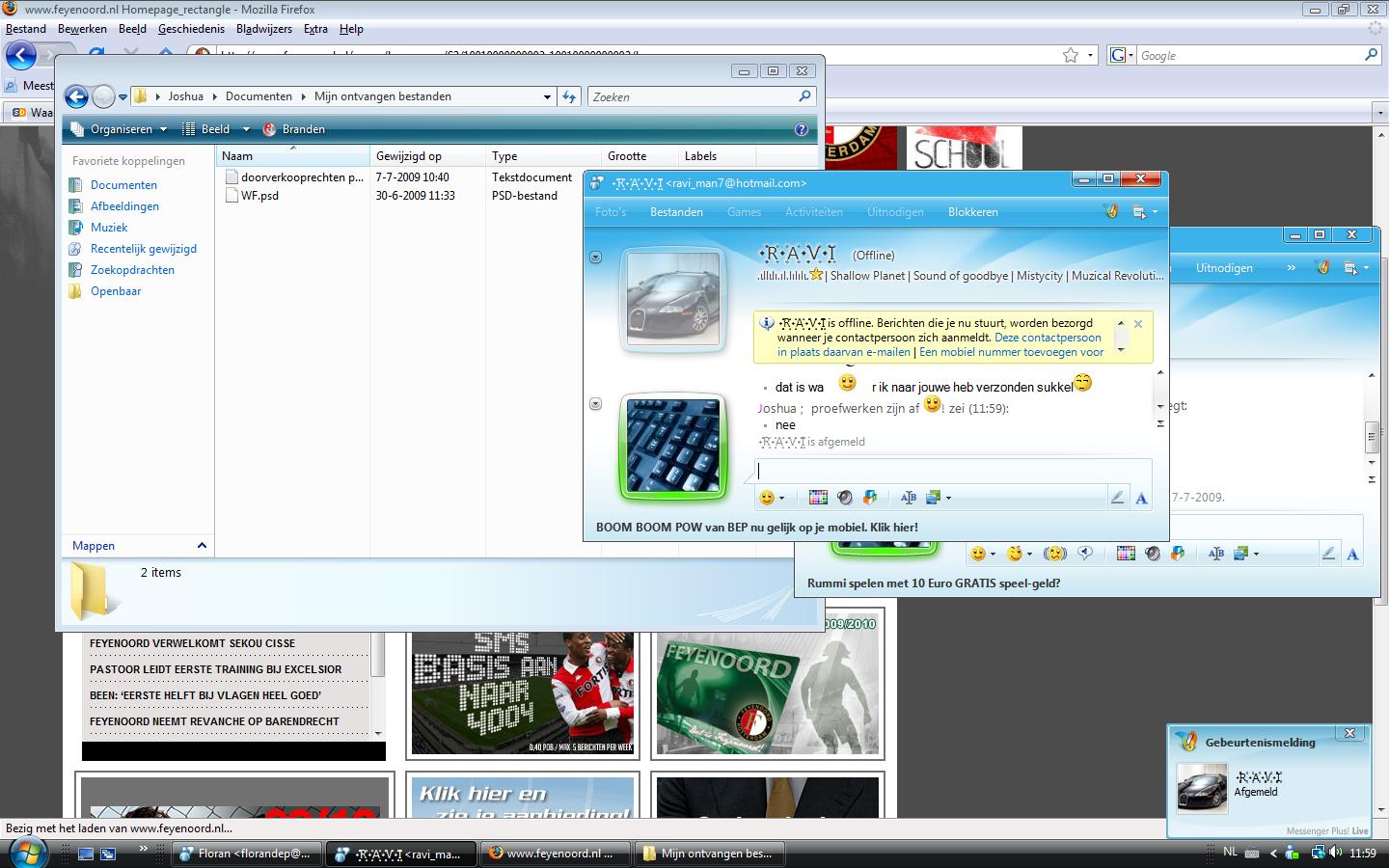Open Messenger Plus sounds in RAVI chat

pyautogui.click(x=870, y=498)
